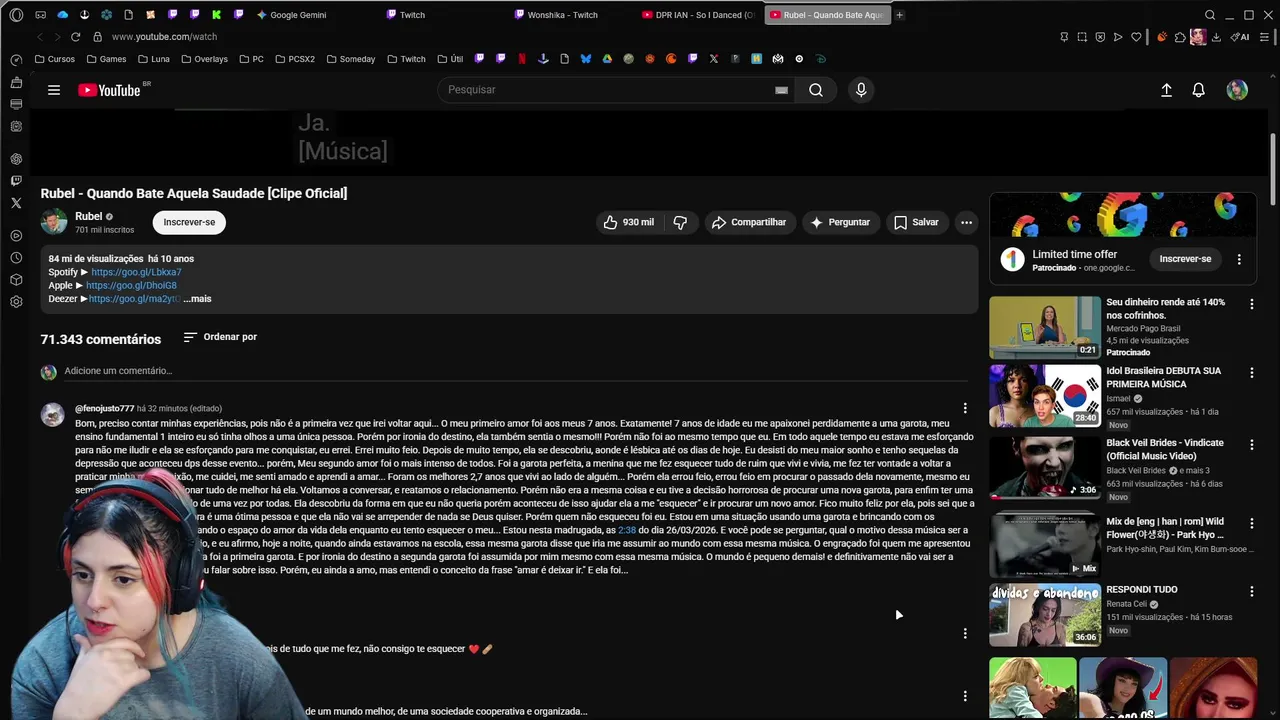Open the YouTube guide hamburger menu

(54, 90)
